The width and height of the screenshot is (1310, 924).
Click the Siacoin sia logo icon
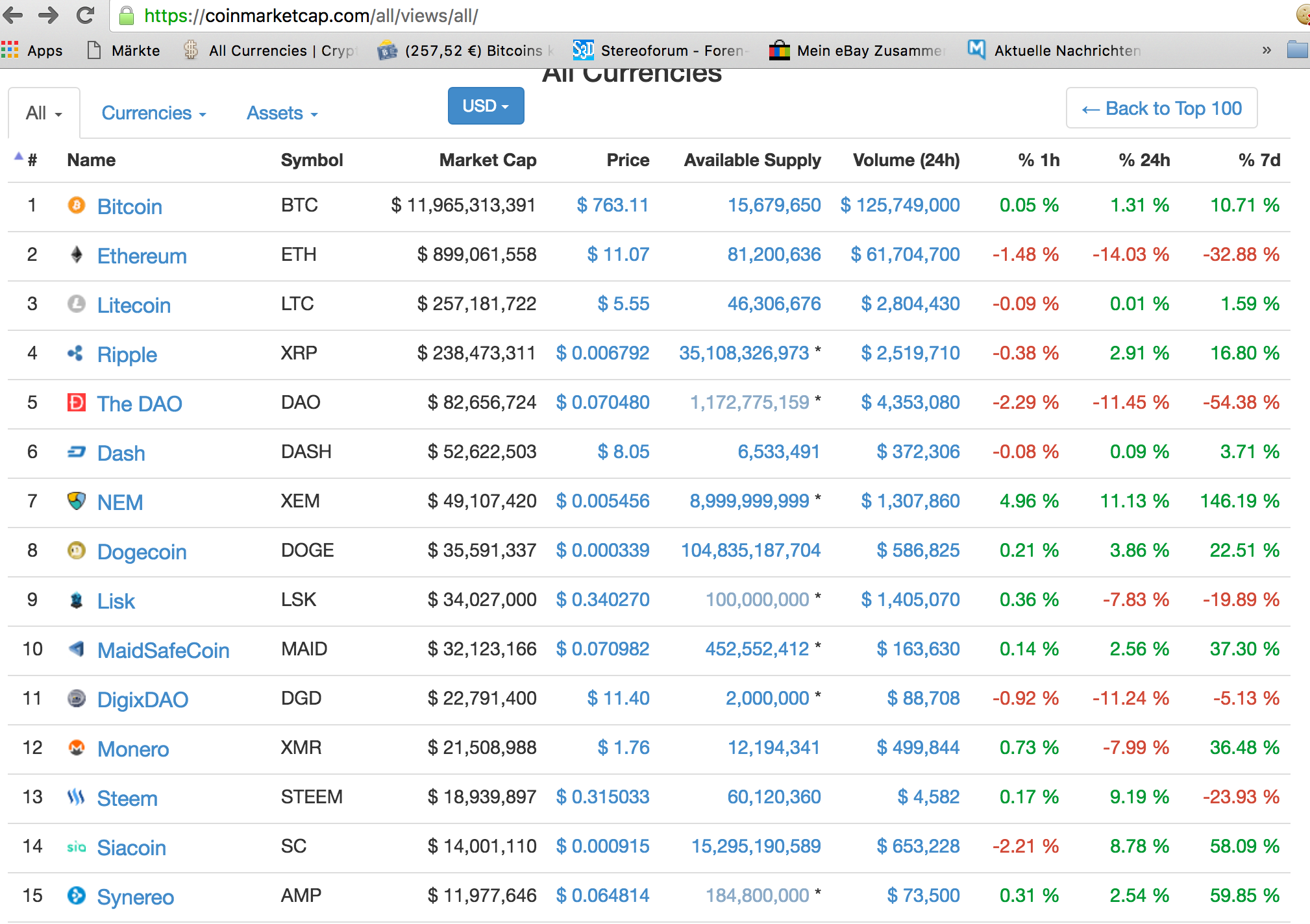77,846
